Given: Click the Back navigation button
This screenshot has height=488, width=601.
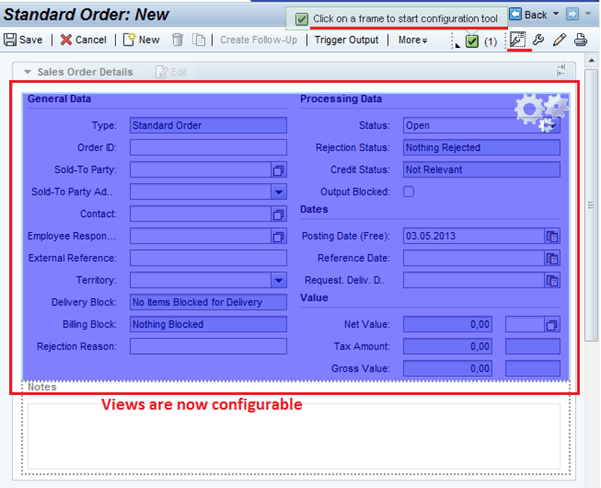Looking at the screenshot, I should point(529,15).
